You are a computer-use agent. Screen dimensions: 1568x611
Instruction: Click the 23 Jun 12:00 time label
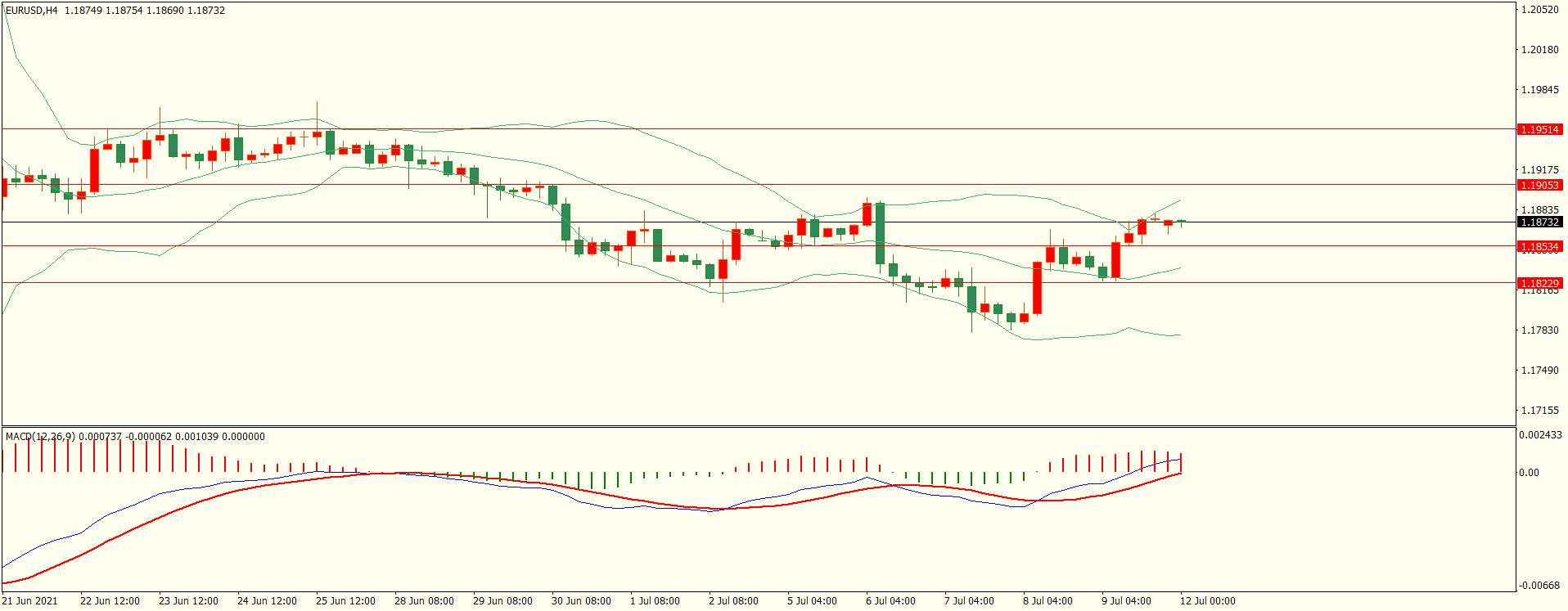(x=188, y=601)
